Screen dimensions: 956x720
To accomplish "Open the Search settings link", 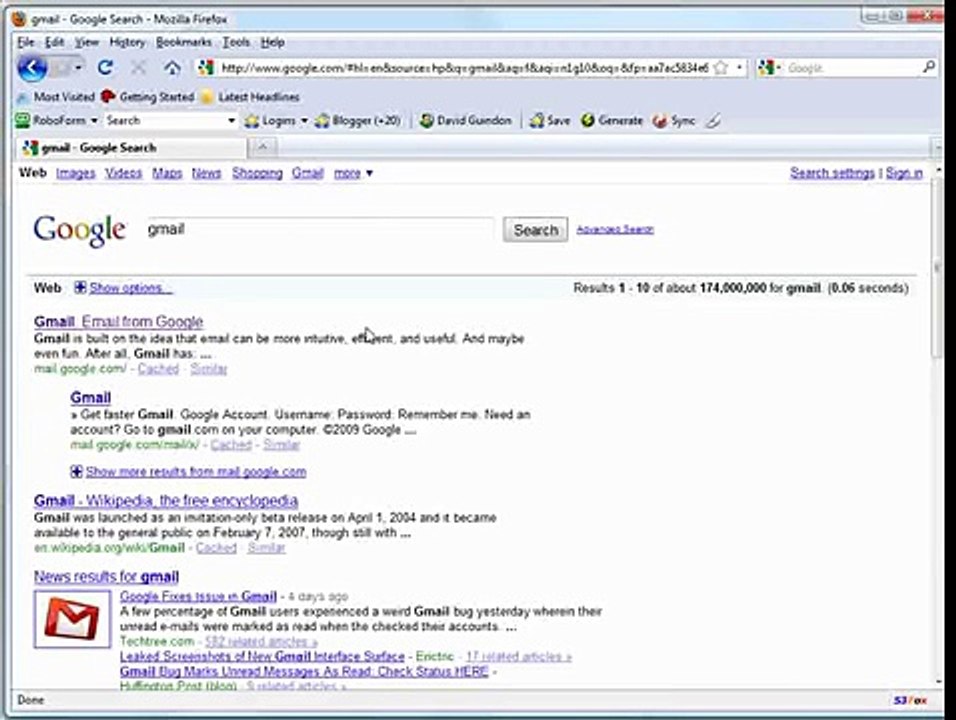I will 832,173.
